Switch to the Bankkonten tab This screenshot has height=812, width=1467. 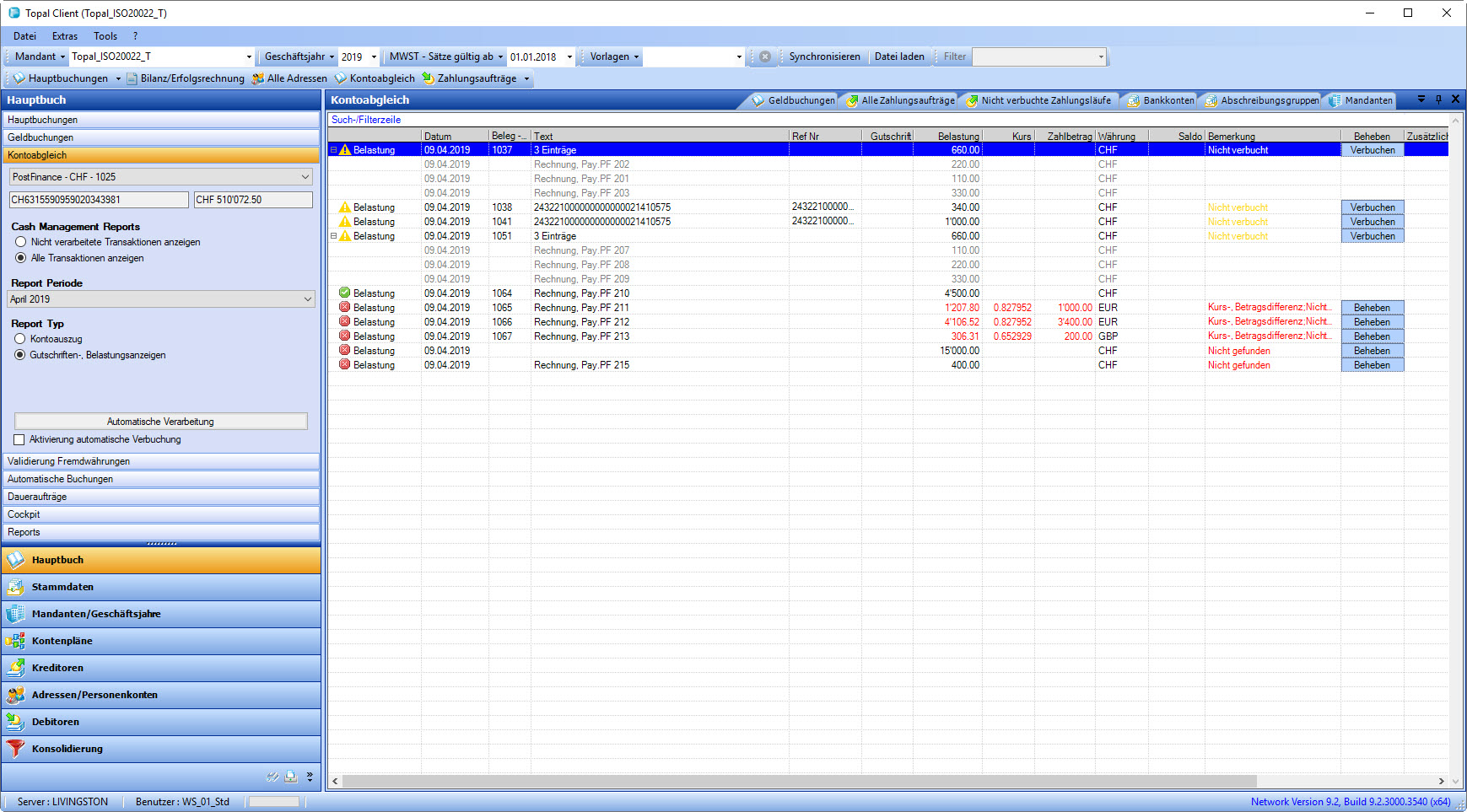(1161, 100)
